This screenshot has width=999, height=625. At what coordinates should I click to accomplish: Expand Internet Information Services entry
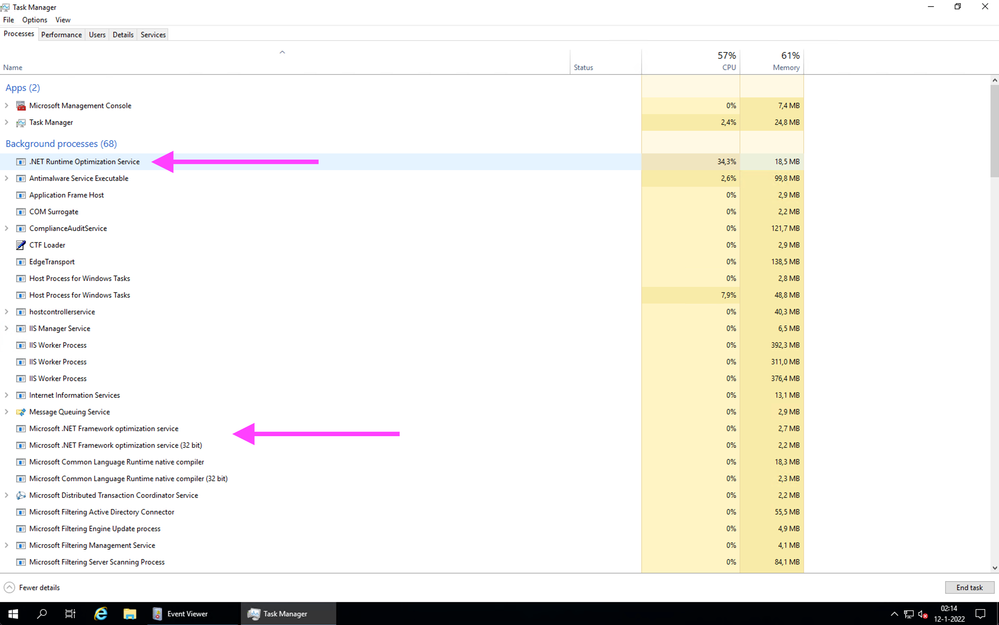click(x=6, y=395)
